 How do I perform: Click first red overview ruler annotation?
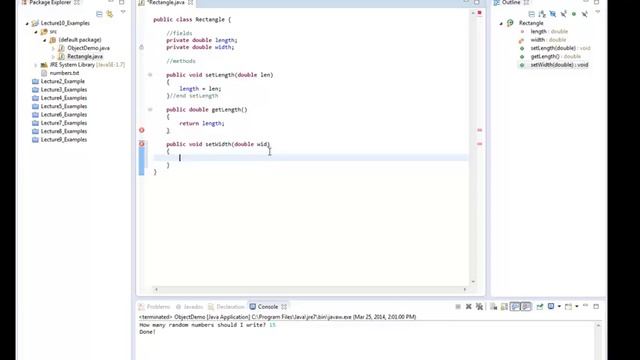point(480,130)
